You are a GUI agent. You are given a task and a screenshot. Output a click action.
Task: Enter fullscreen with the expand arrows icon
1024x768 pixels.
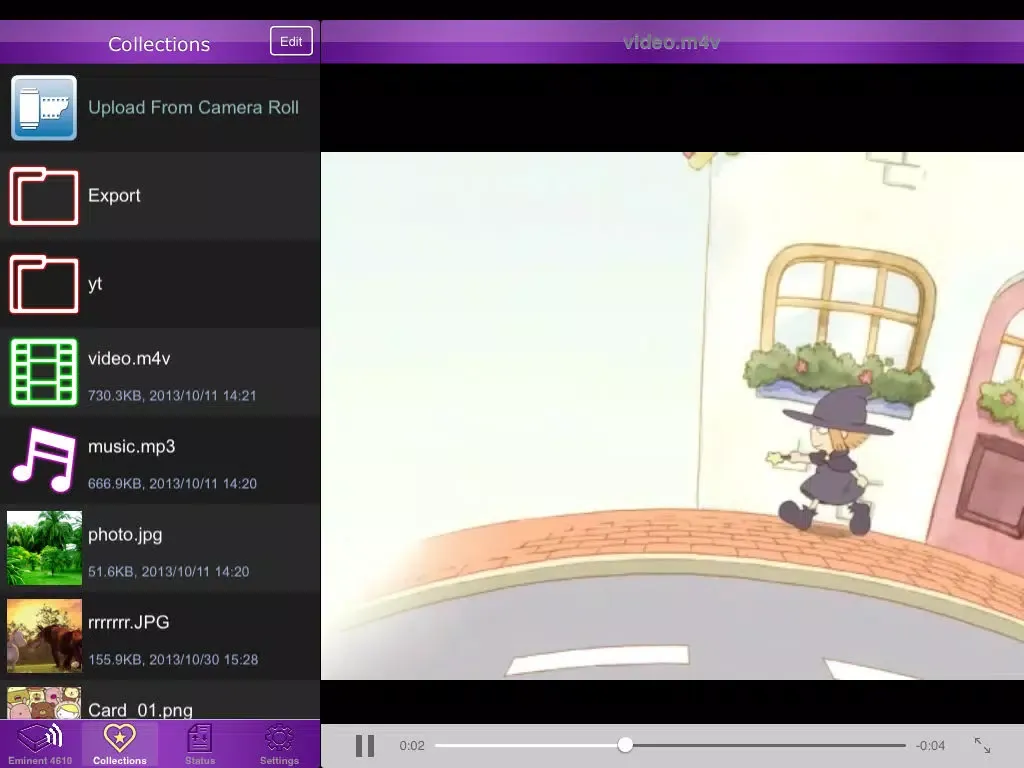coord(982,745)
